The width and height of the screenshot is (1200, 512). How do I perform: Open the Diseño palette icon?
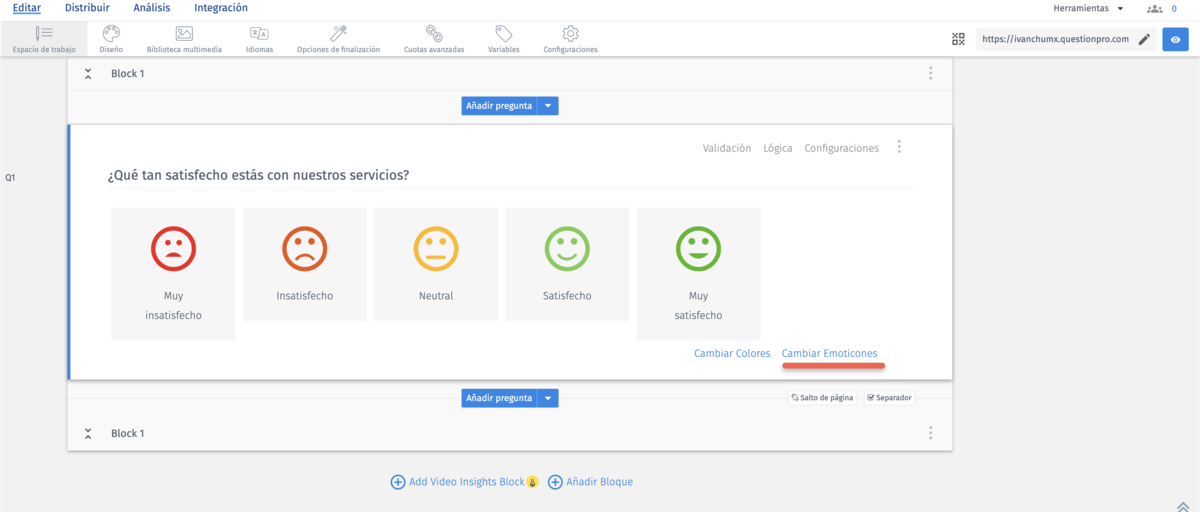pyautogui.click(x=111, y=34)
